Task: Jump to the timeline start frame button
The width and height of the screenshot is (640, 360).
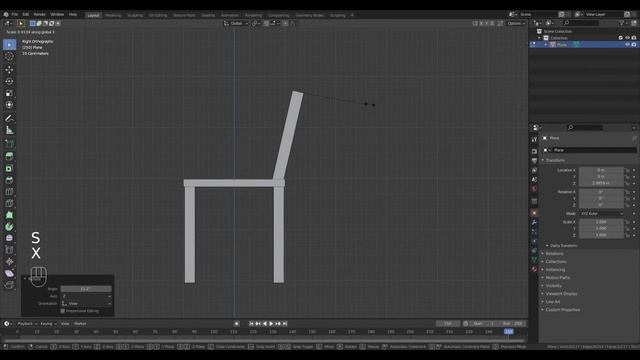Action: point(251,324)
